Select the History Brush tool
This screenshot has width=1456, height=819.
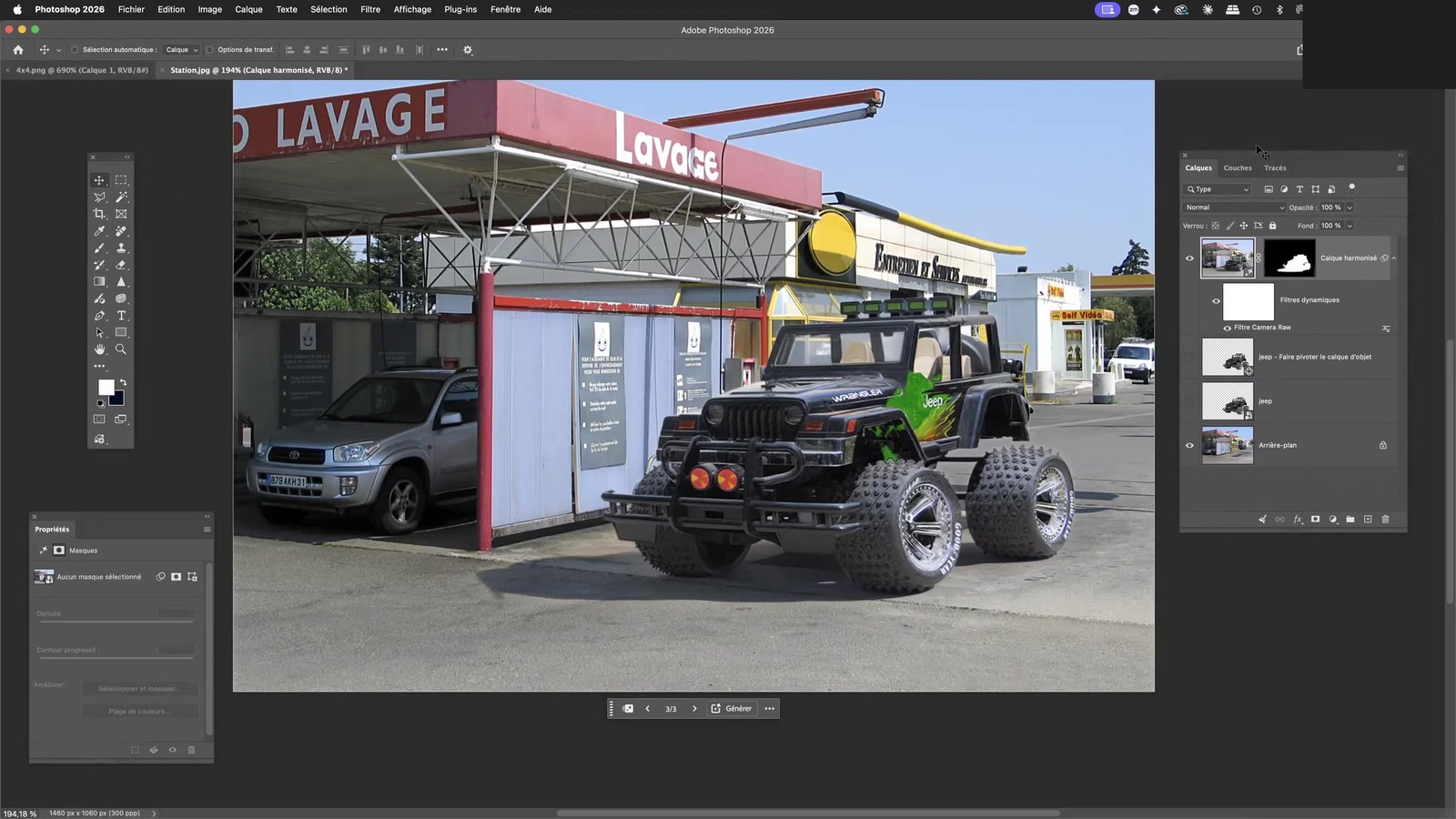tap(99, 265)
